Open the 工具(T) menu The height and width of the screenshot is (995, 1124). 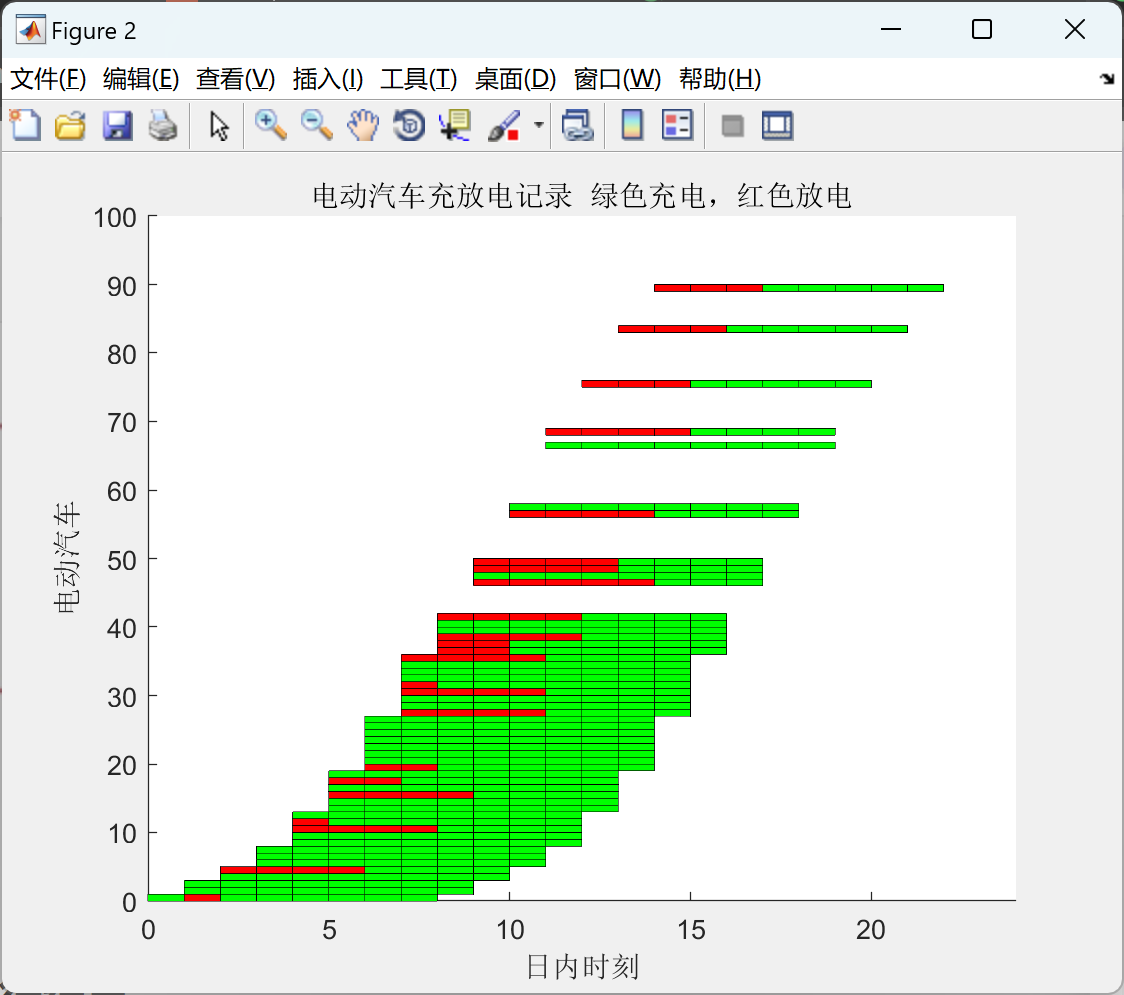pos(419,79)
